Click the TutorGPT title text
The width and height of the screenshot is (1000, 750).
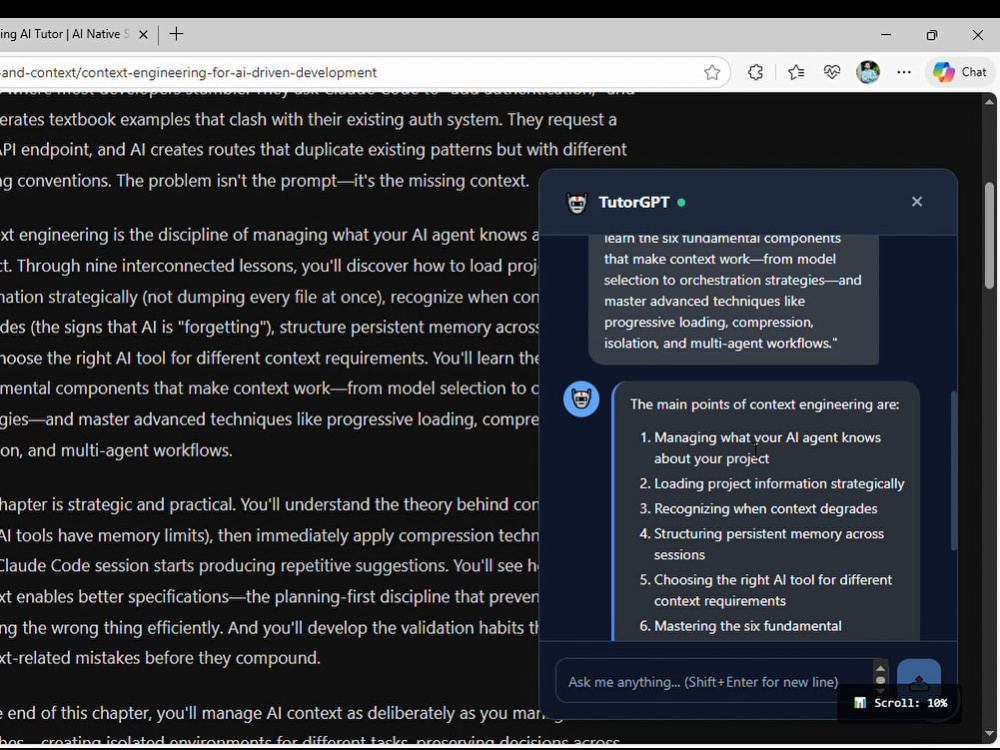[x=634, y=202]
